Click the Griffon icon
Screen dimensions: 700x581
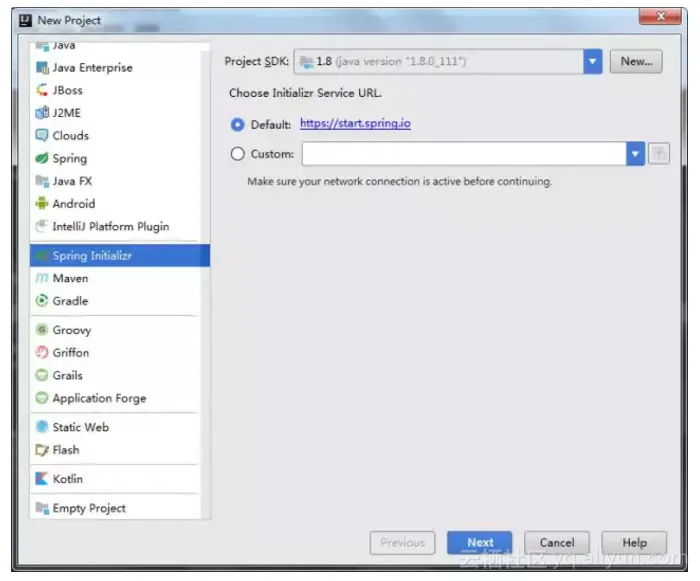[42, 352]
